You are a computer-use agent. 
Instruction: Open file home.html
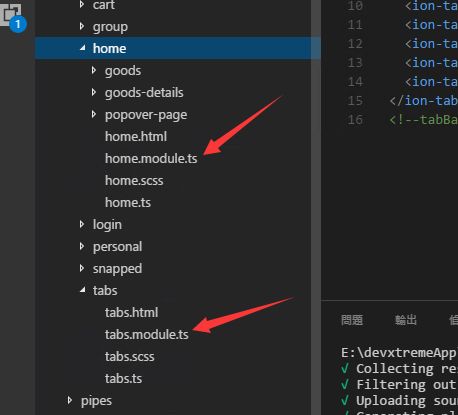(136, 136)
